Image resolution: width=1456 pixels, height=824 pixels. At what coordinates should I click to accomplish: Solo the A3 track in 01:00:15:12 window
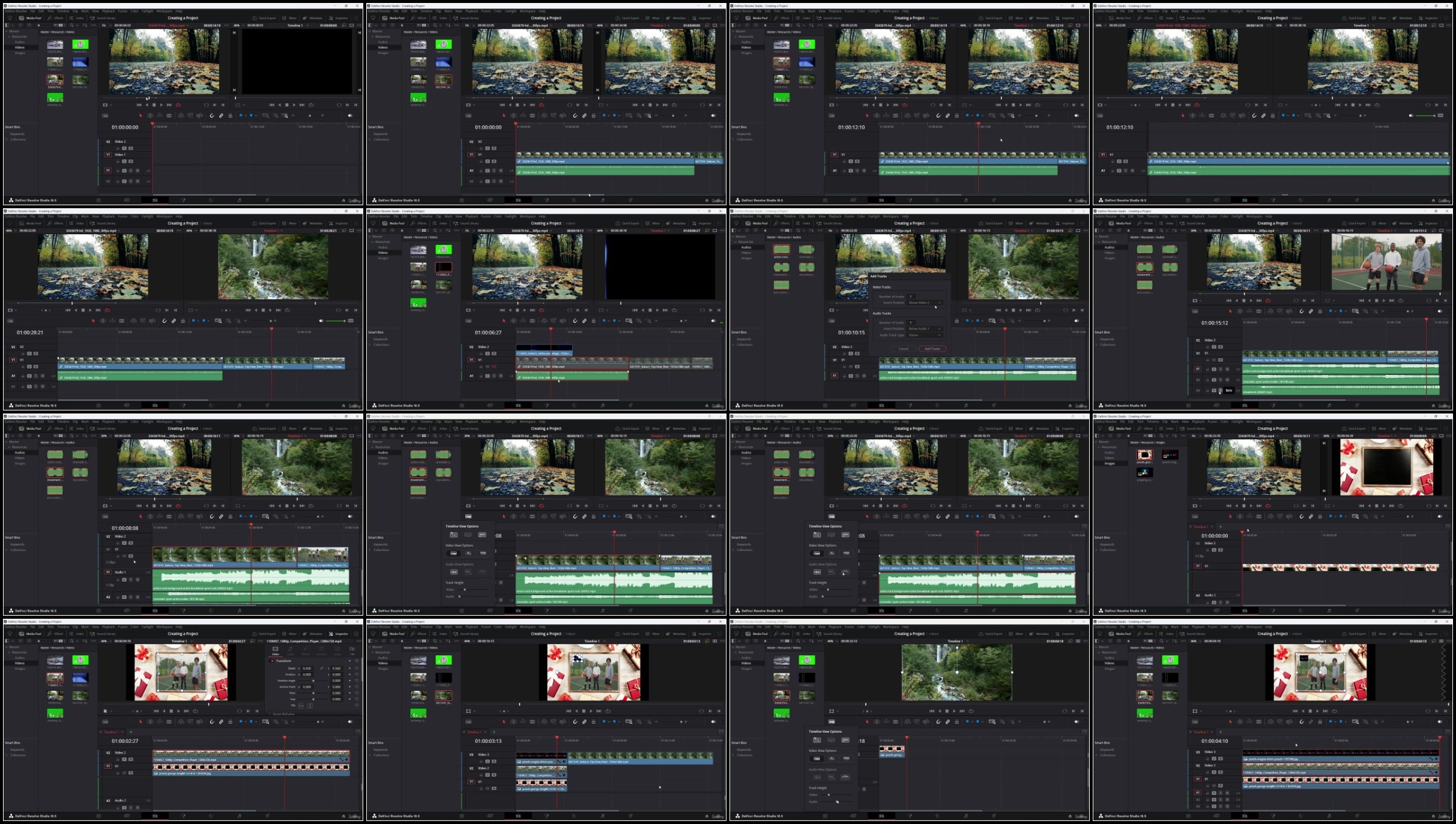point(1221,390)
